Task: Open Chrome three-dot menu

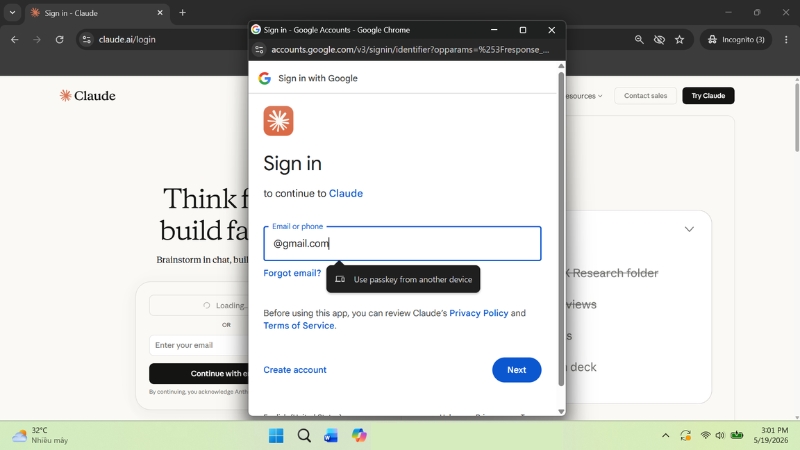Action: 786,39
